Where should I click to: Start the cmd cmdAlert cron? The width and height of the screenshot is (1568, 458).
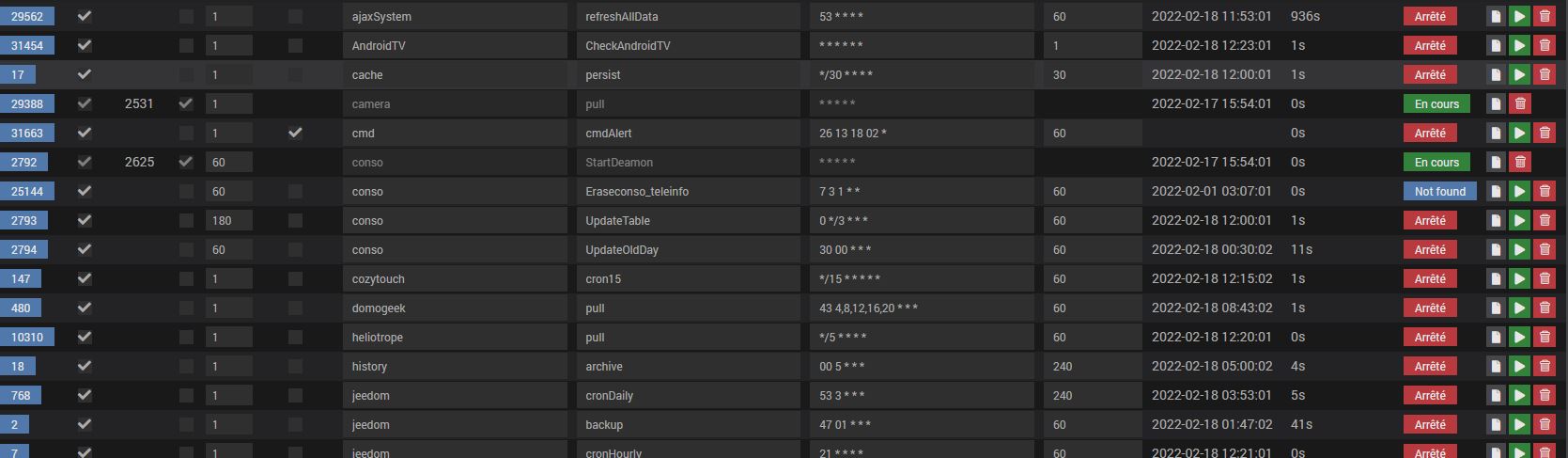1519,133
